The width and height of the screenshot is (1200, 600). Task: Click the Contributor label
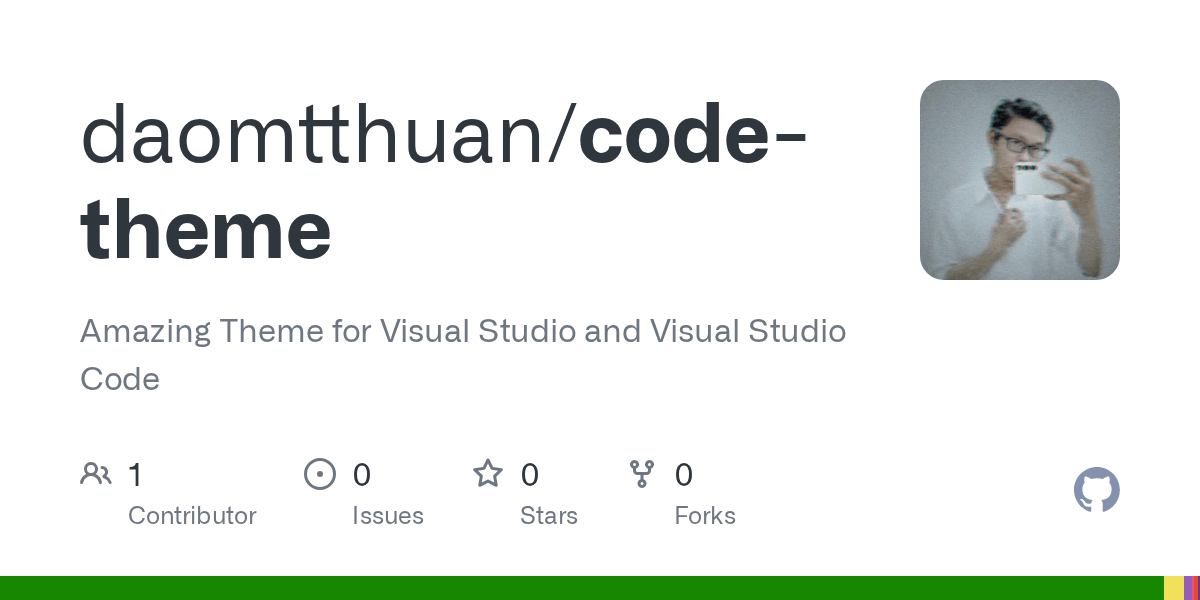(192, 516)
